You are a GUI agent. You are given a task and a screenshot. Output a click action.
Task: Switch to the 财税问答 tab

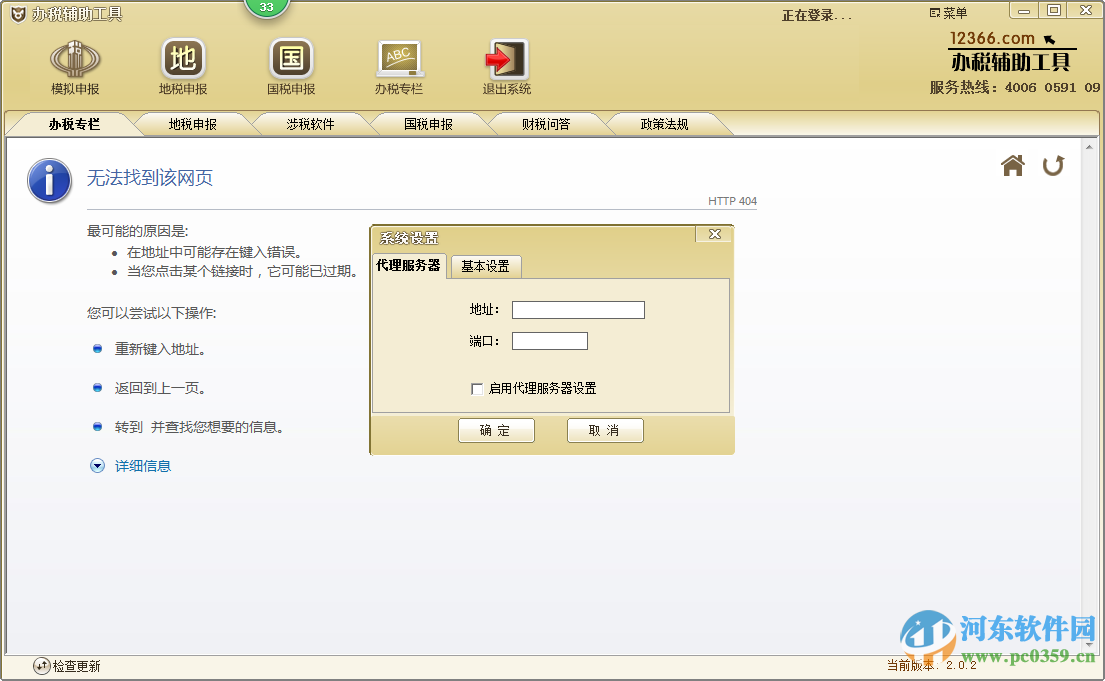coord(548,123)
